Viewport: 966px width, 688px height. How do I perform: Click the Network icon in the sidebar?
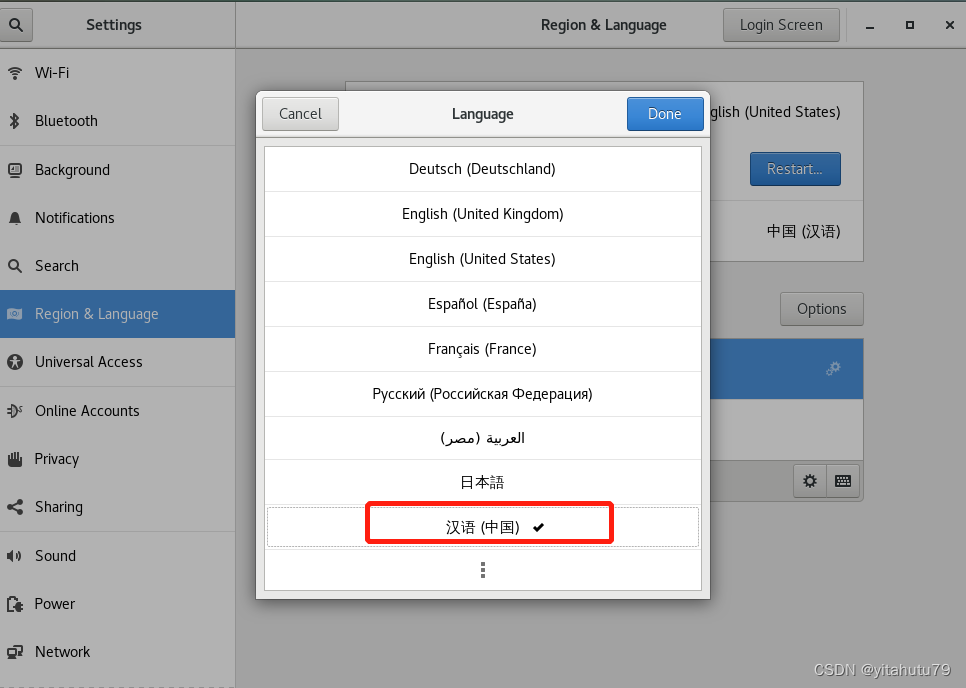pyautogui.click(x=15, y=652)
